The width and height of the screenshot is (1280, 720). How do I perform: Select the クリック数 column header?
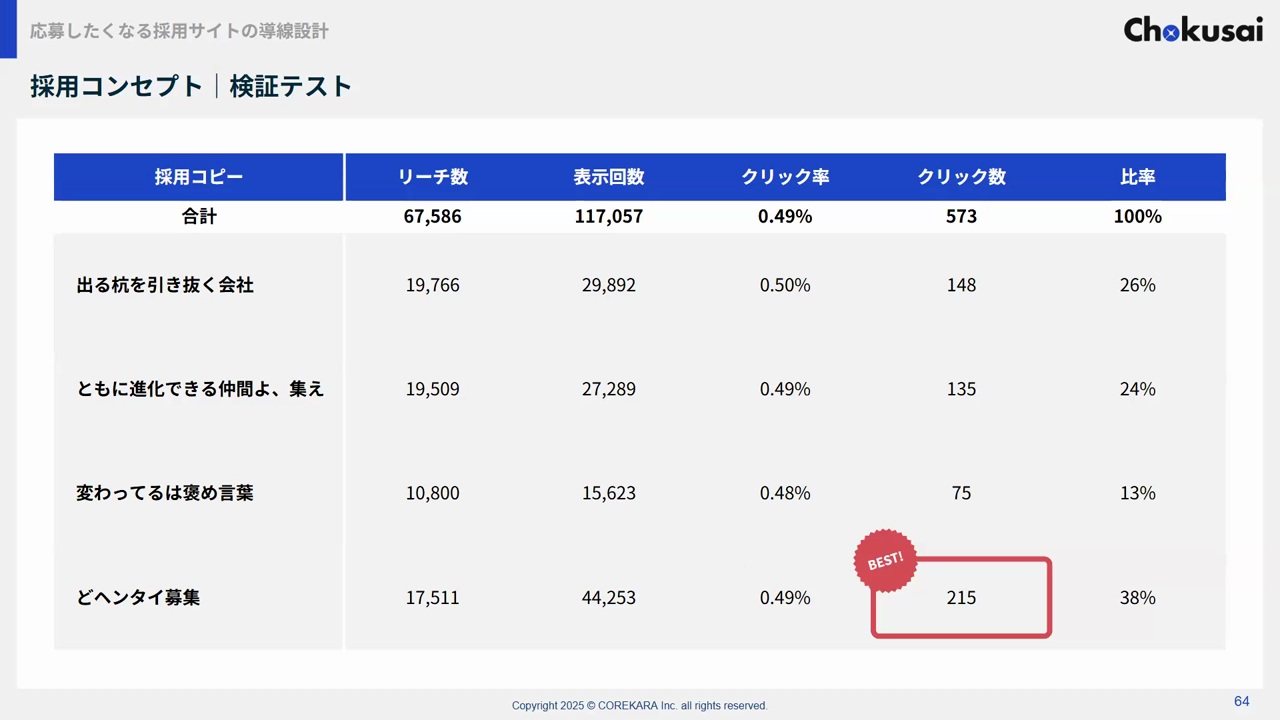[x=961, y=177]
